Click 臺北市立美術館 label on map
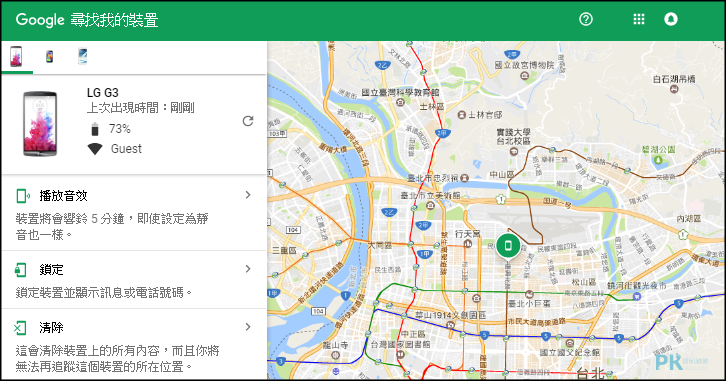 point(431,195)
